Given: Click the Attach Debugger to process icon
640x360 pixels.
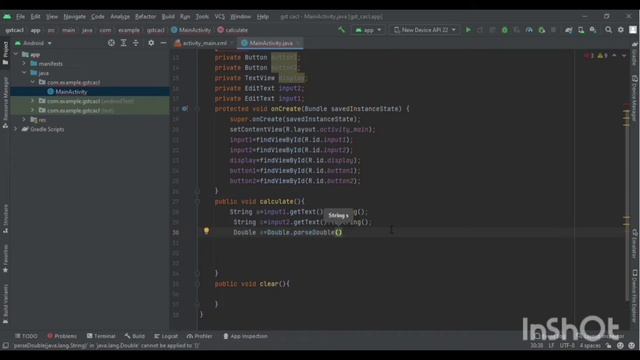Looking at the screenshot, I should tap(542, 30).
